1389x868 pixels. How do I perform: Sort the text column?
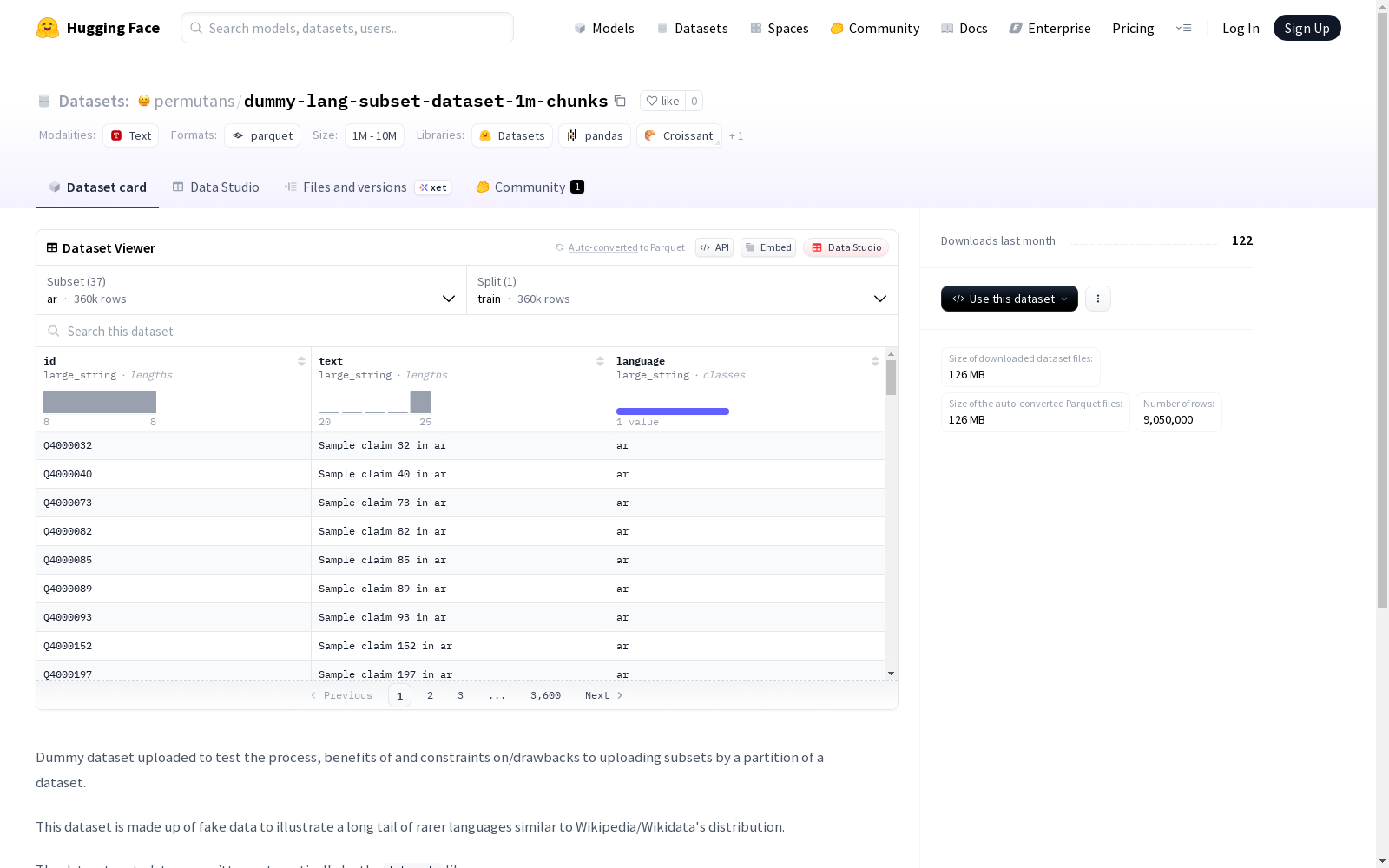coord(600,361)
